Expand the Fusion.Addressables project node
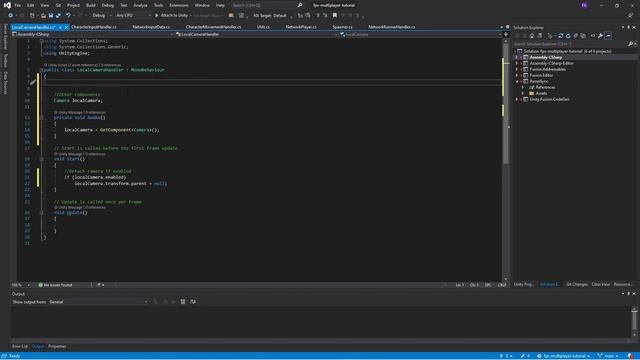Image resolution: width=640 pixels, height=360 pixels. click(517, 69)
